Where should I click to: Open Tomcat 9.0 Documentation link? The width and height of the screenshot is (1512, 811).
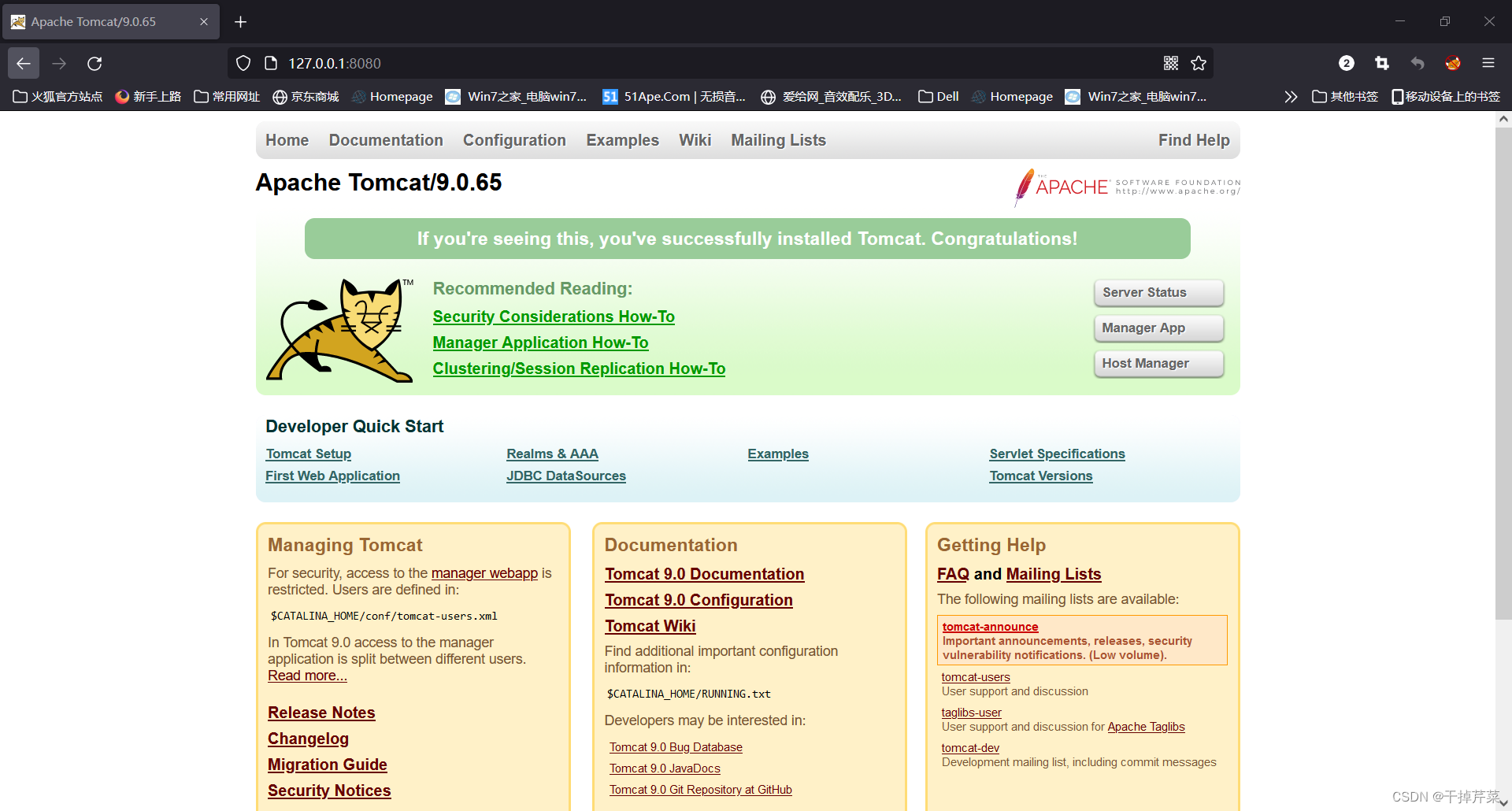(704, 574)
